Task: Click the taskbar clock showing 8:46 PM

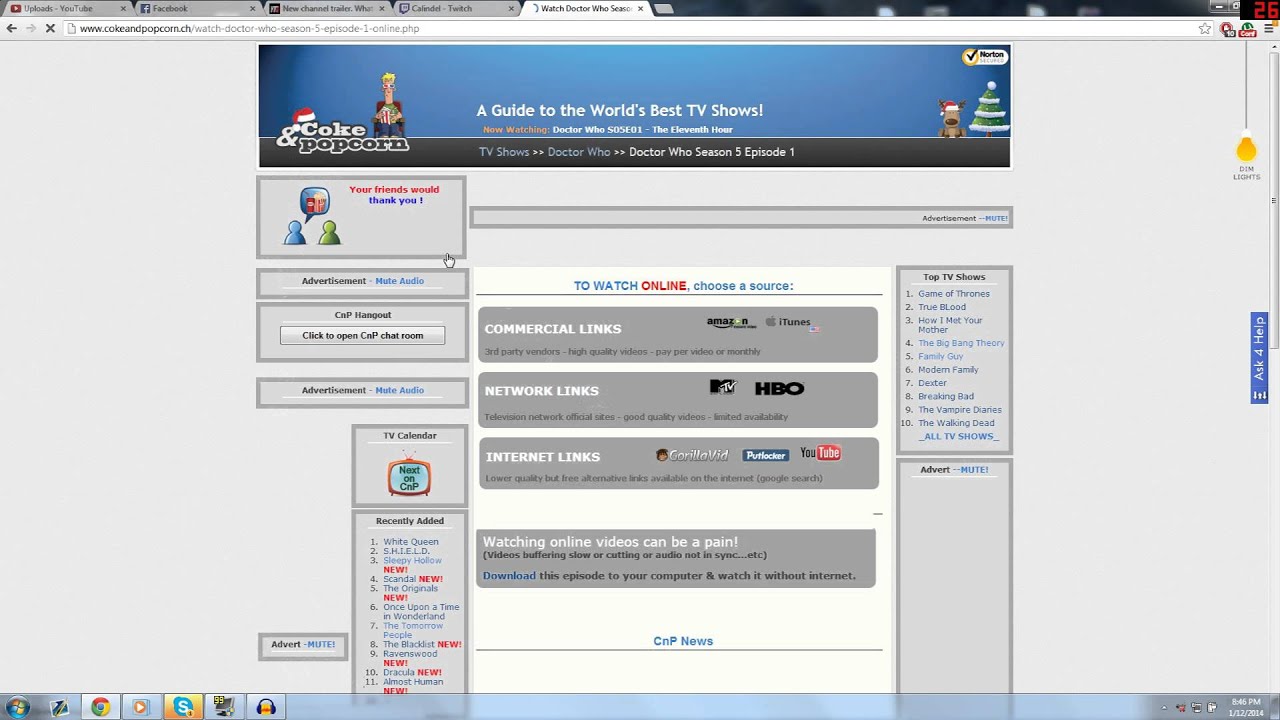Action: pyautogui.click(x=1246, y=707)
